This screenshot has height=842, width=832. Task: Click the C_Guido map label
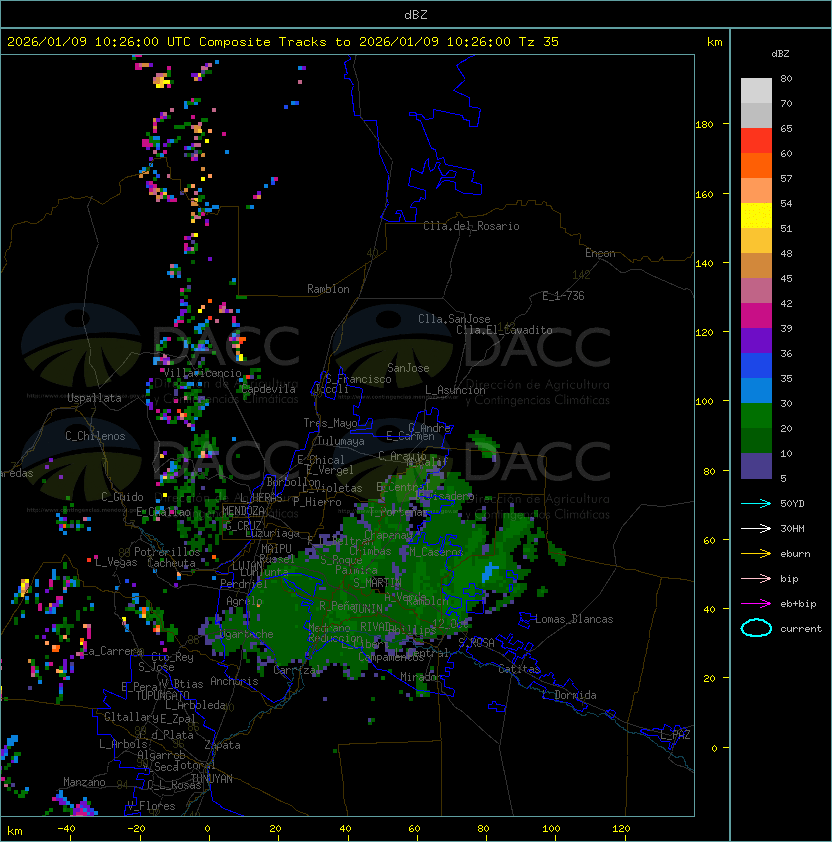(122, 497)
